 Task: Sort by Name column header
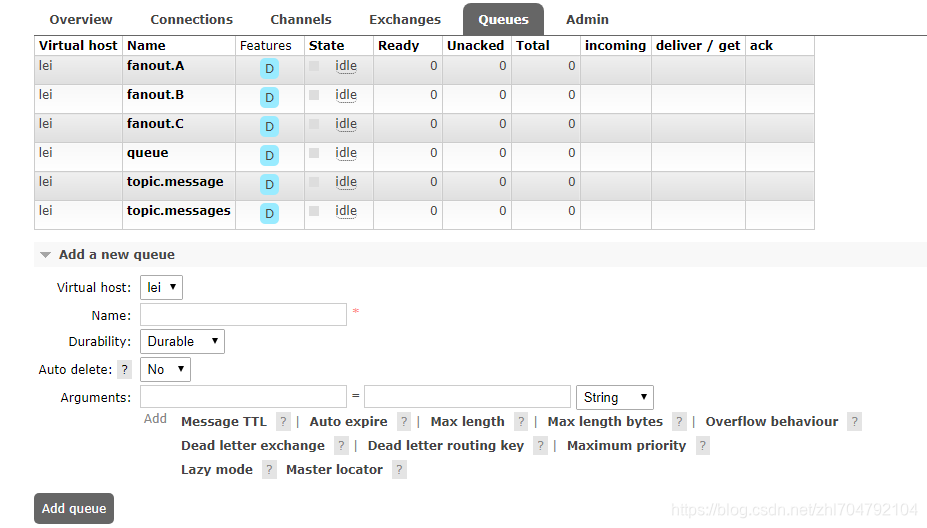tap(146, 46)
